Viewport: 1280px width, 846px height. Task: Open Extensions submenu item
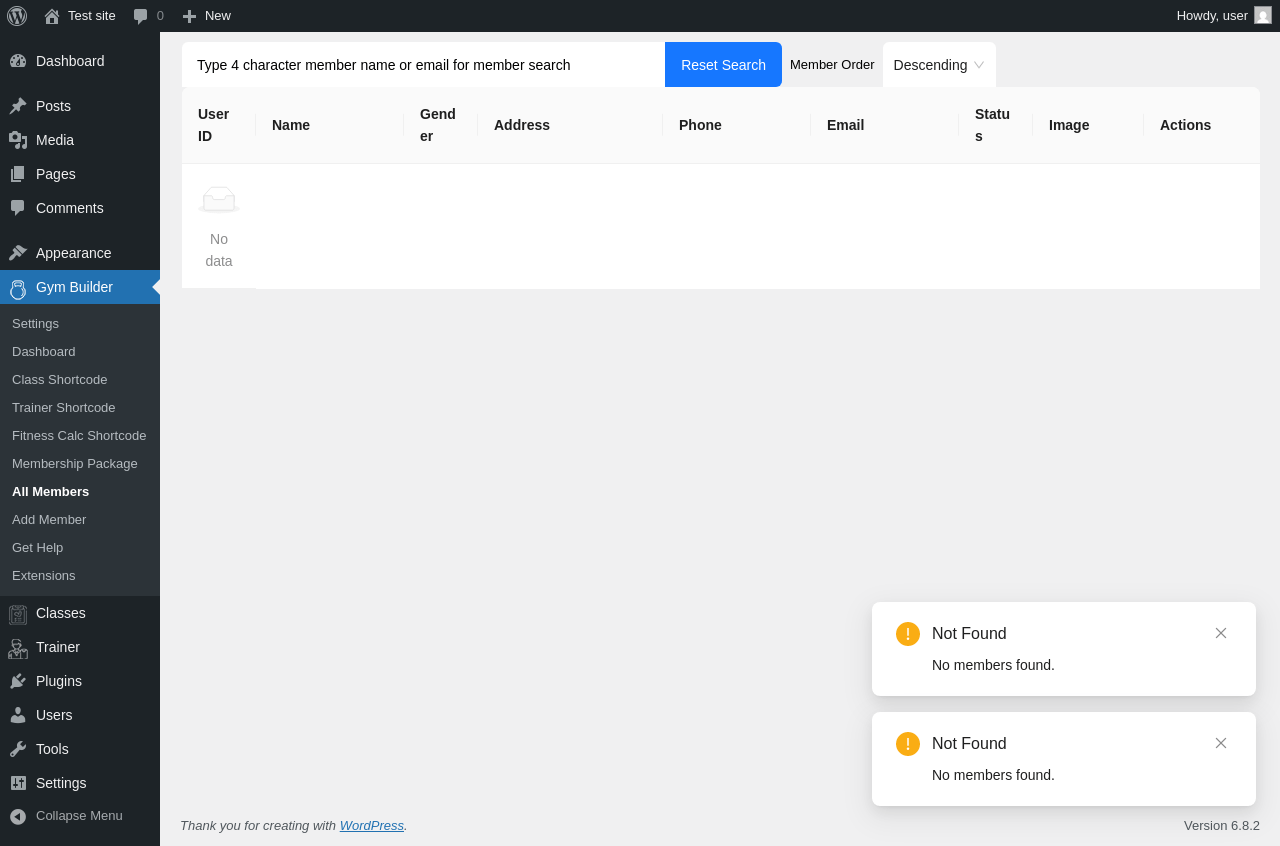pyautogui.click(x=80, y=576)
